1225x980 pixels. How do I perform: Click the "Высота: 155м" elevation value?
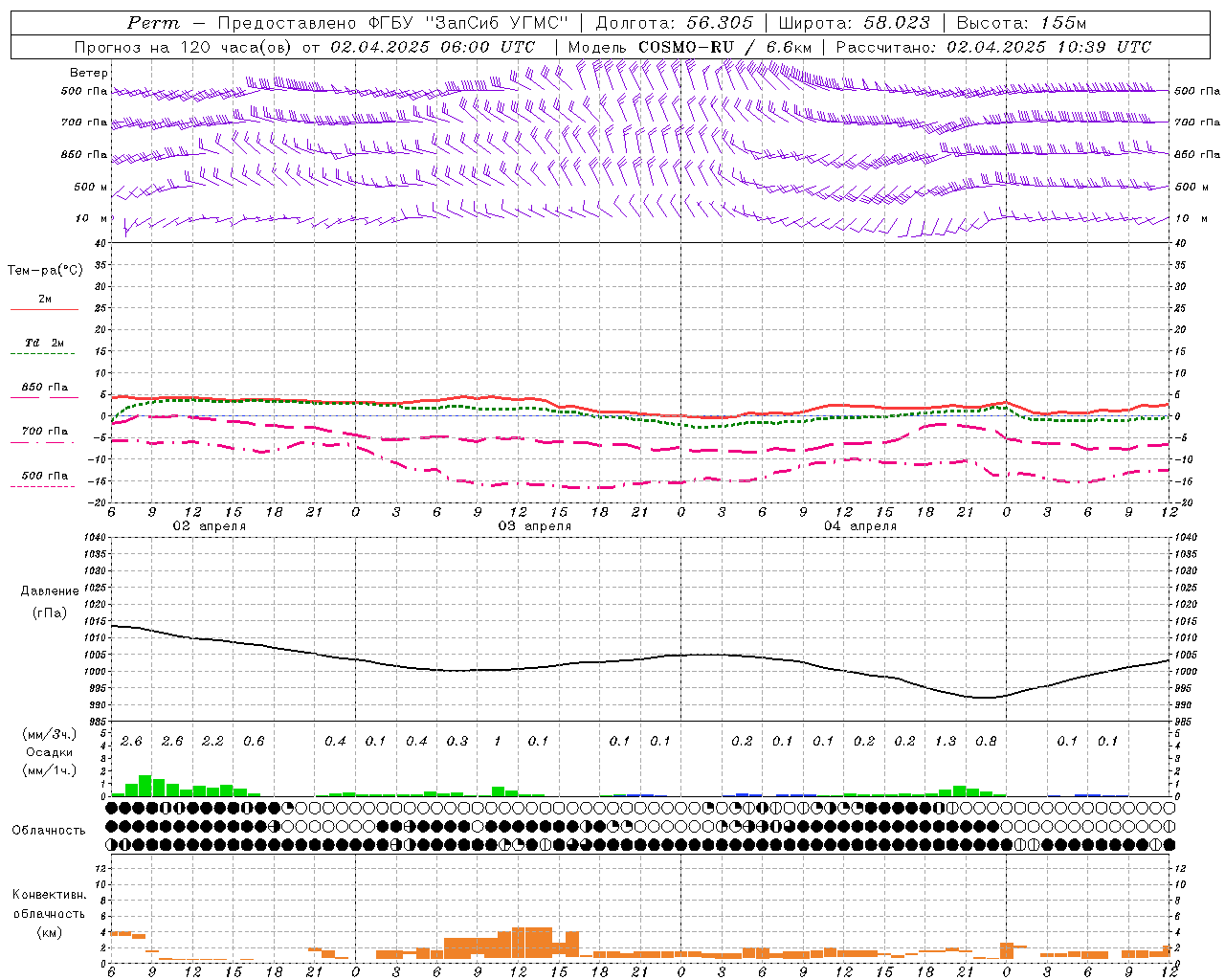tap(1021, 23)
